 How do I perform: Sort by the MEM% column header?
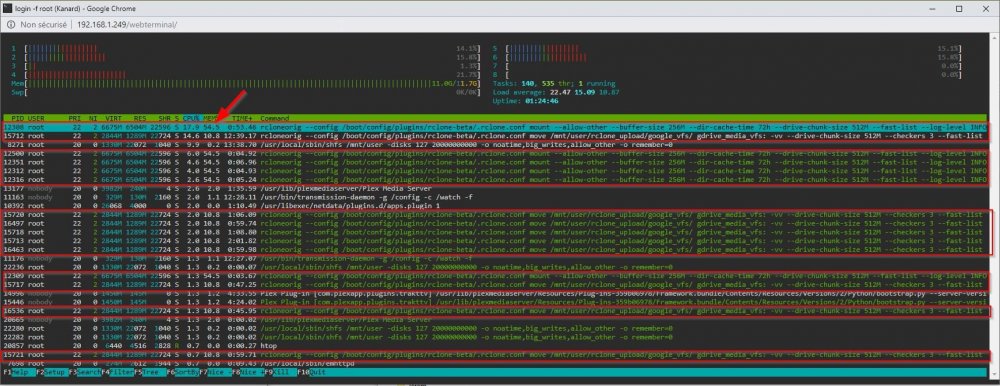[x=211, y=119]
